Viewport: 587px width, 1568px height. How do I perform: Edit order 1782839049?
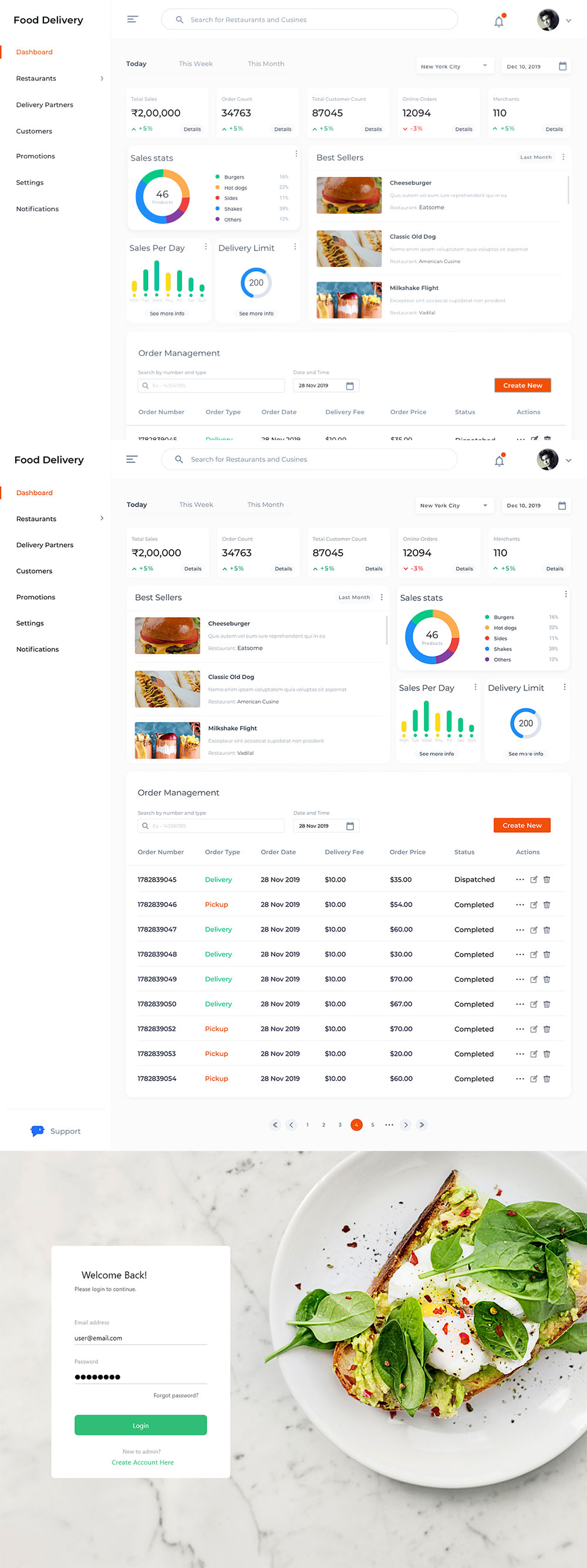(534, 980)
